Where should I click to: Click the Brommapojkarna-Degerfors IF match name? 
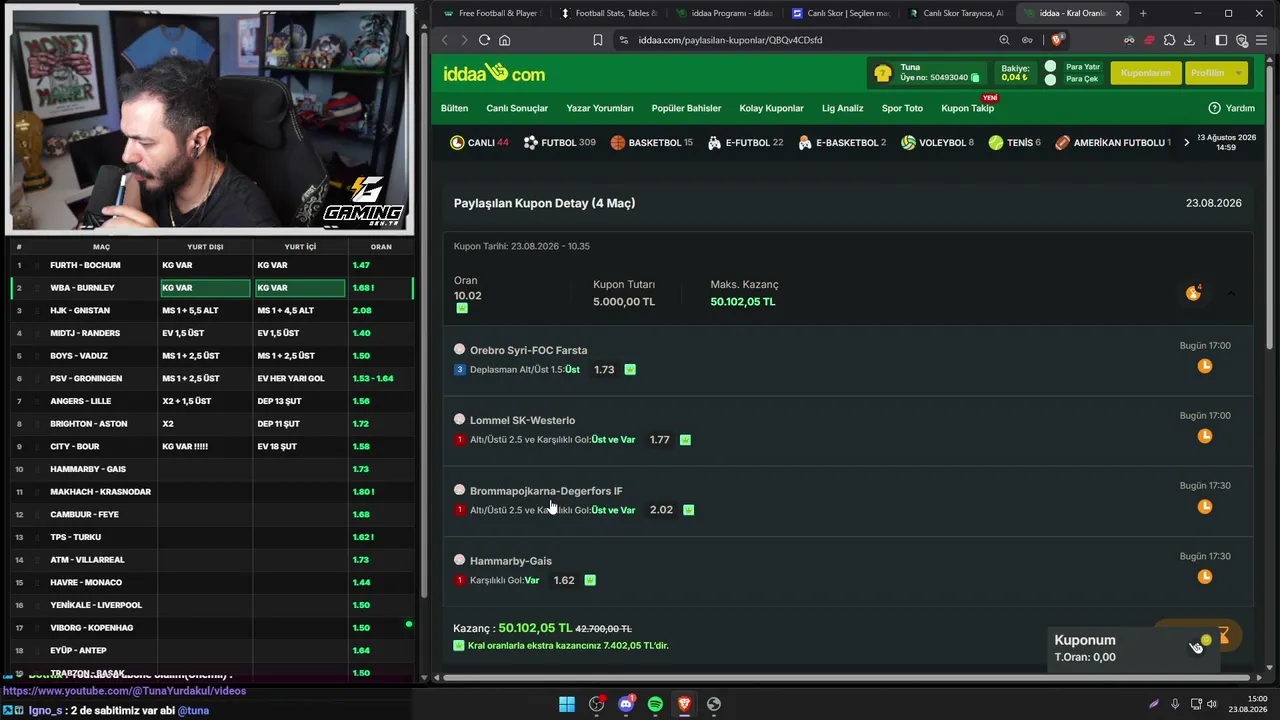pos(546,491)
